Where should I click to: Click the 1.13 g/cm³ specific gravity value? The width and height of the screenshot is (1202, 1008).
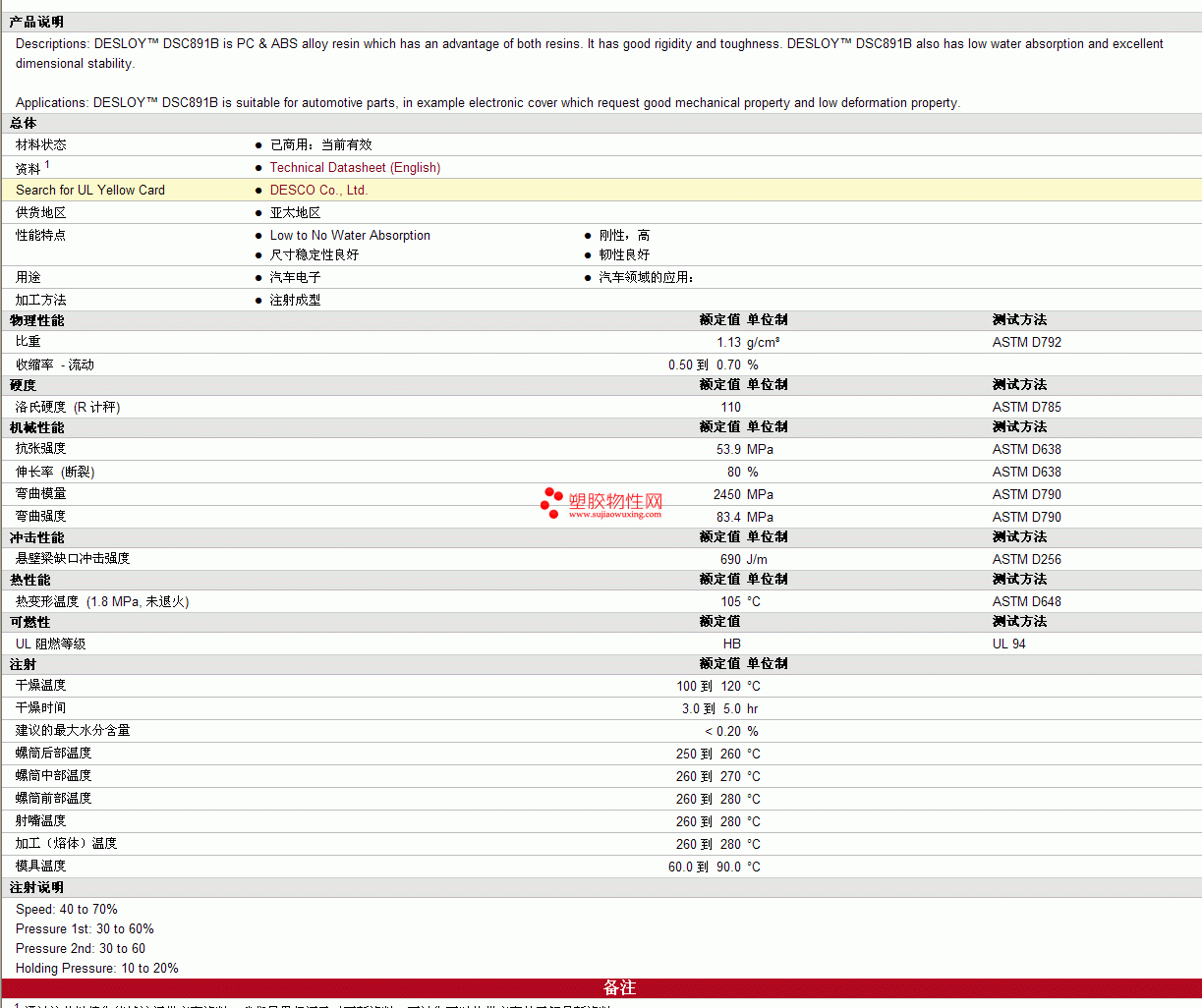click(748, 343)
